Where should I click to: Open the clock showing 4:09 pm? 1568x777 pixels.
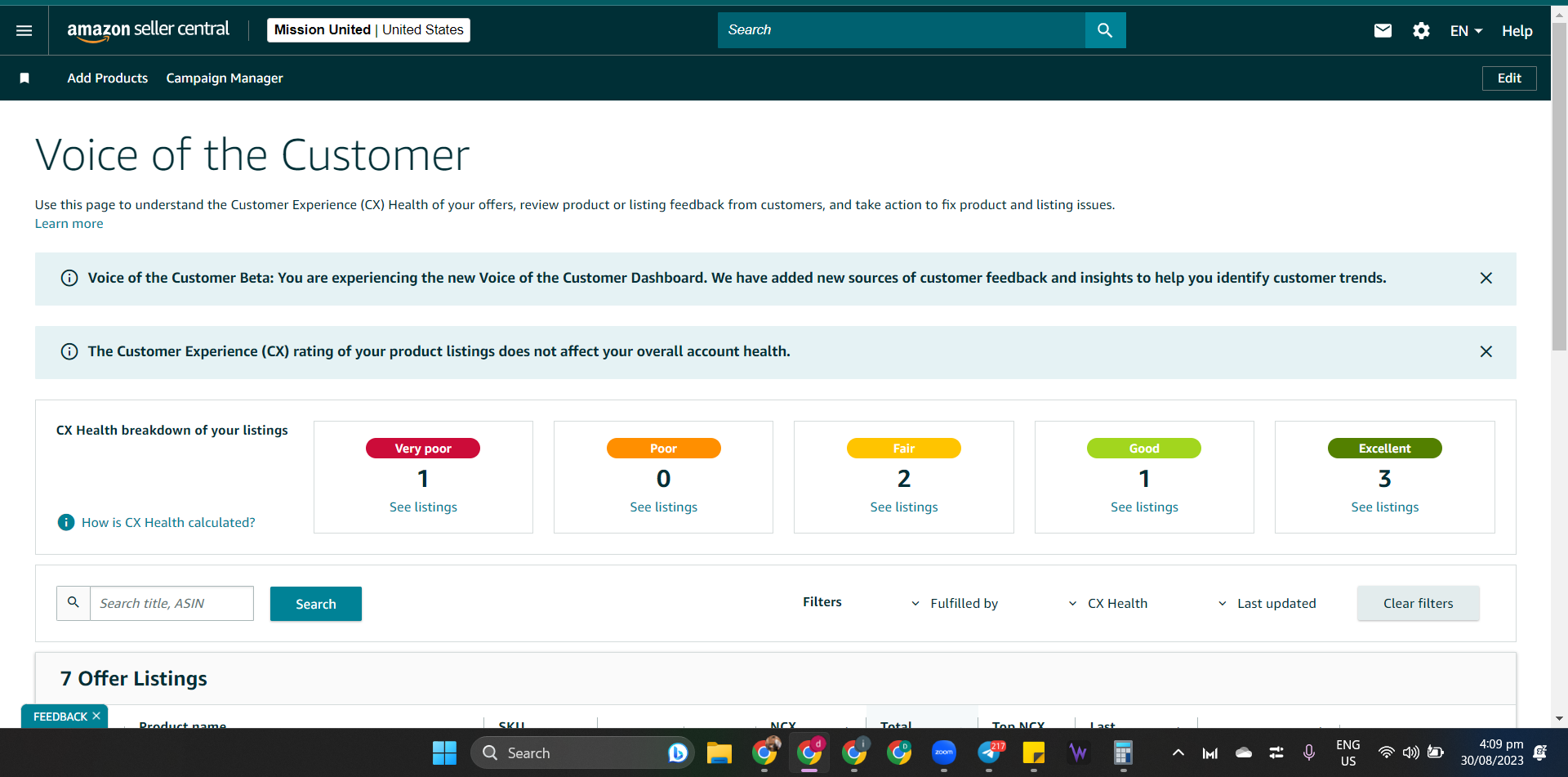1492,752
